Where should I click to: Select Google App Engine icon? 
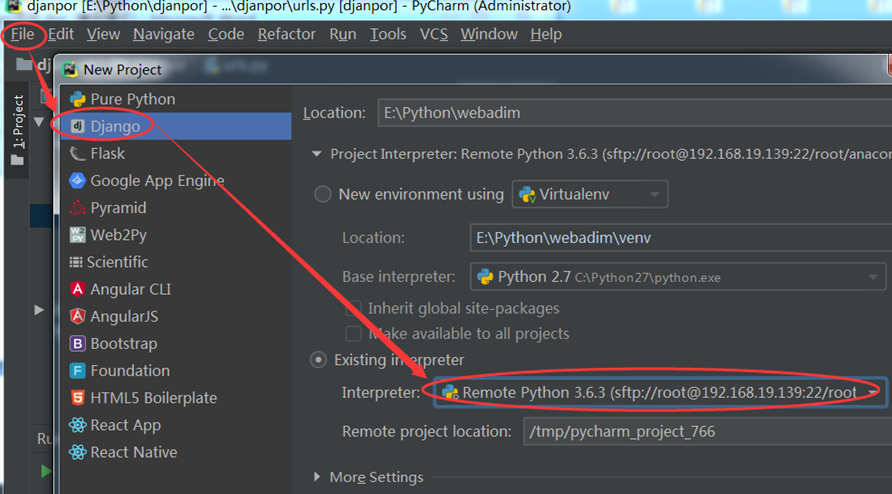click(77, 180)
